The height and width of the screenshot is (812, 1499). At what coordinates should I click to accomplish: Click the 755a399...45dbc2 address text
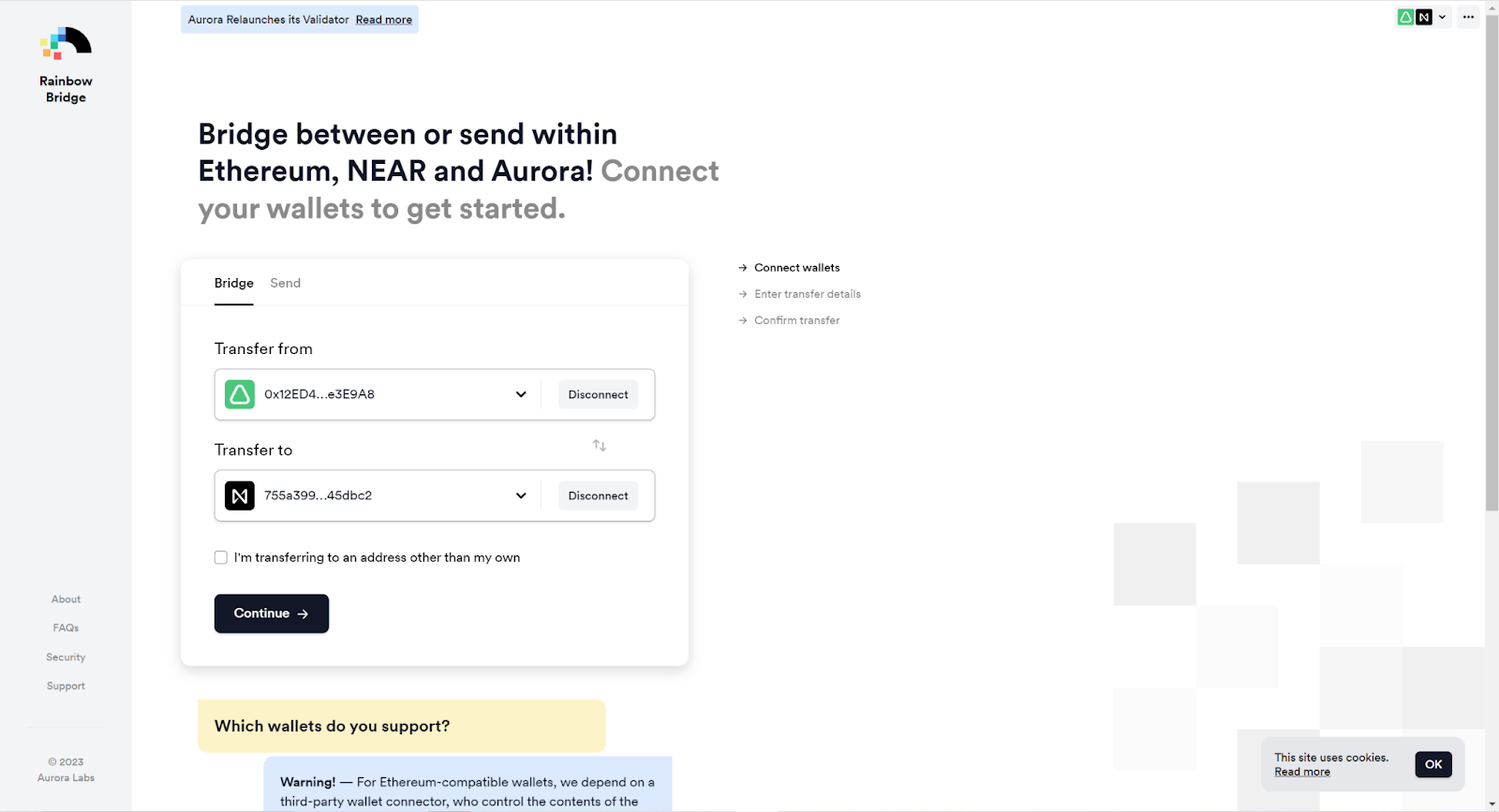click(x=318, y=495)
